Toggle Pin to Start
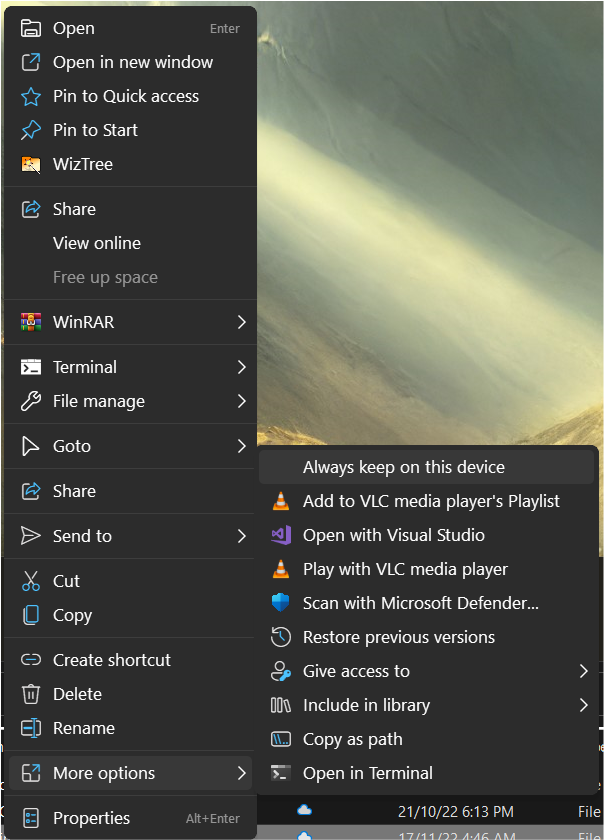604x840 pixels. (95, 130)
